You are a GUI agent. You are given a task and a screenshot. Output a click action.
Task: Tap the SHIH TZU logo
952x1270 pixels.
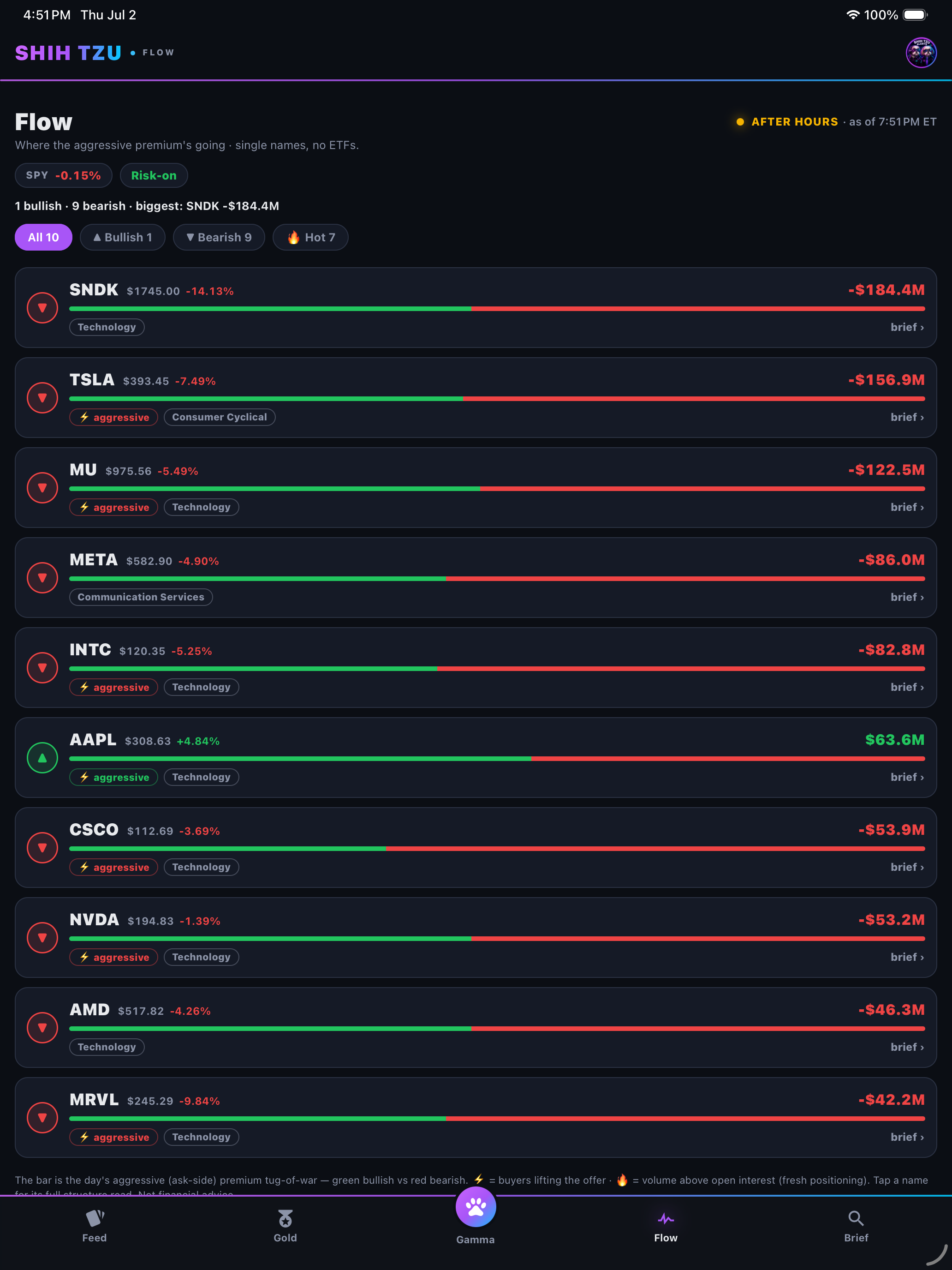pyautogui.click(x=68, y=53)
